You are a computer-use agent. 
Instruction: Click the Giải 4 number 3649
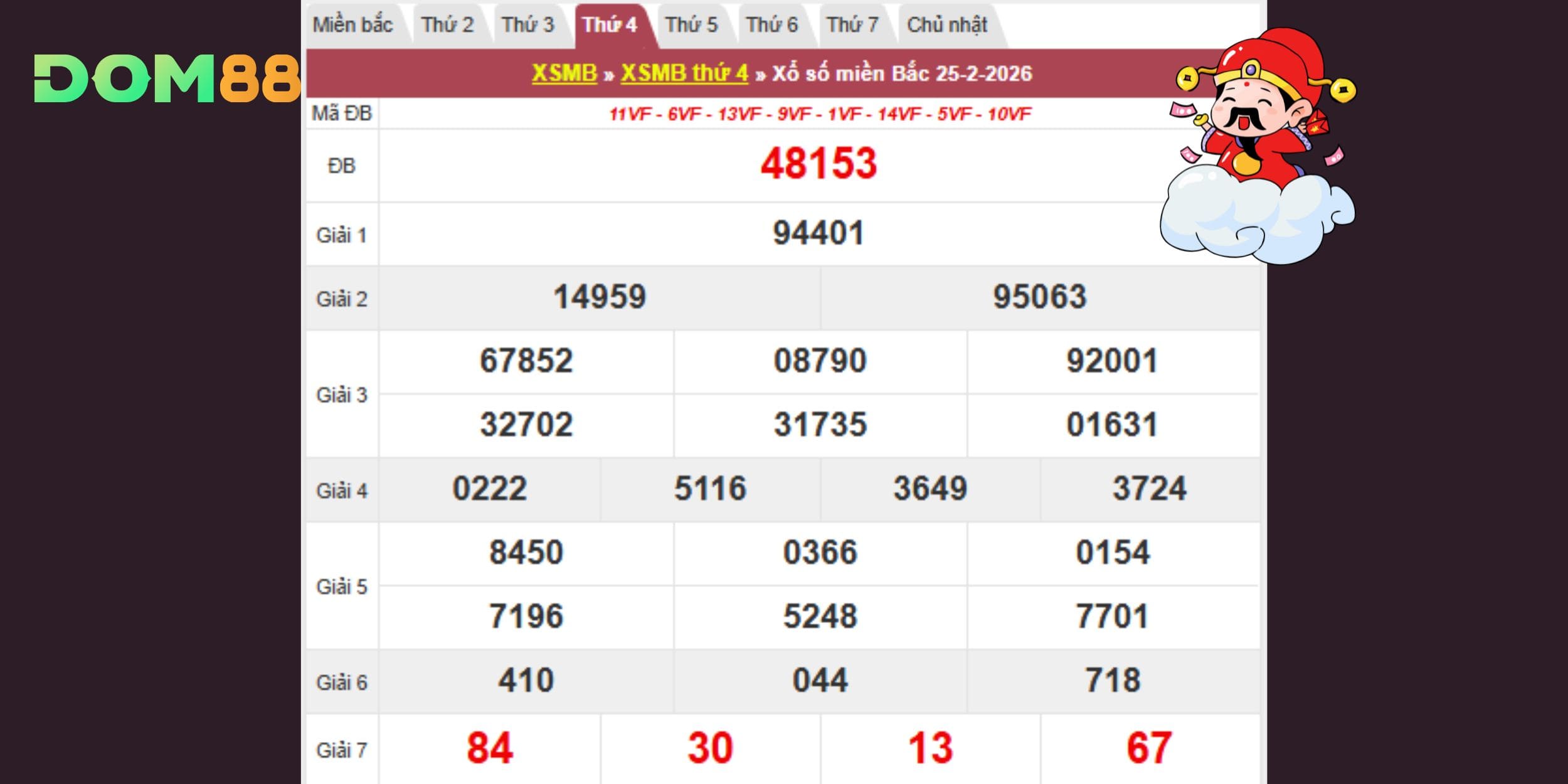click(930, 489)
